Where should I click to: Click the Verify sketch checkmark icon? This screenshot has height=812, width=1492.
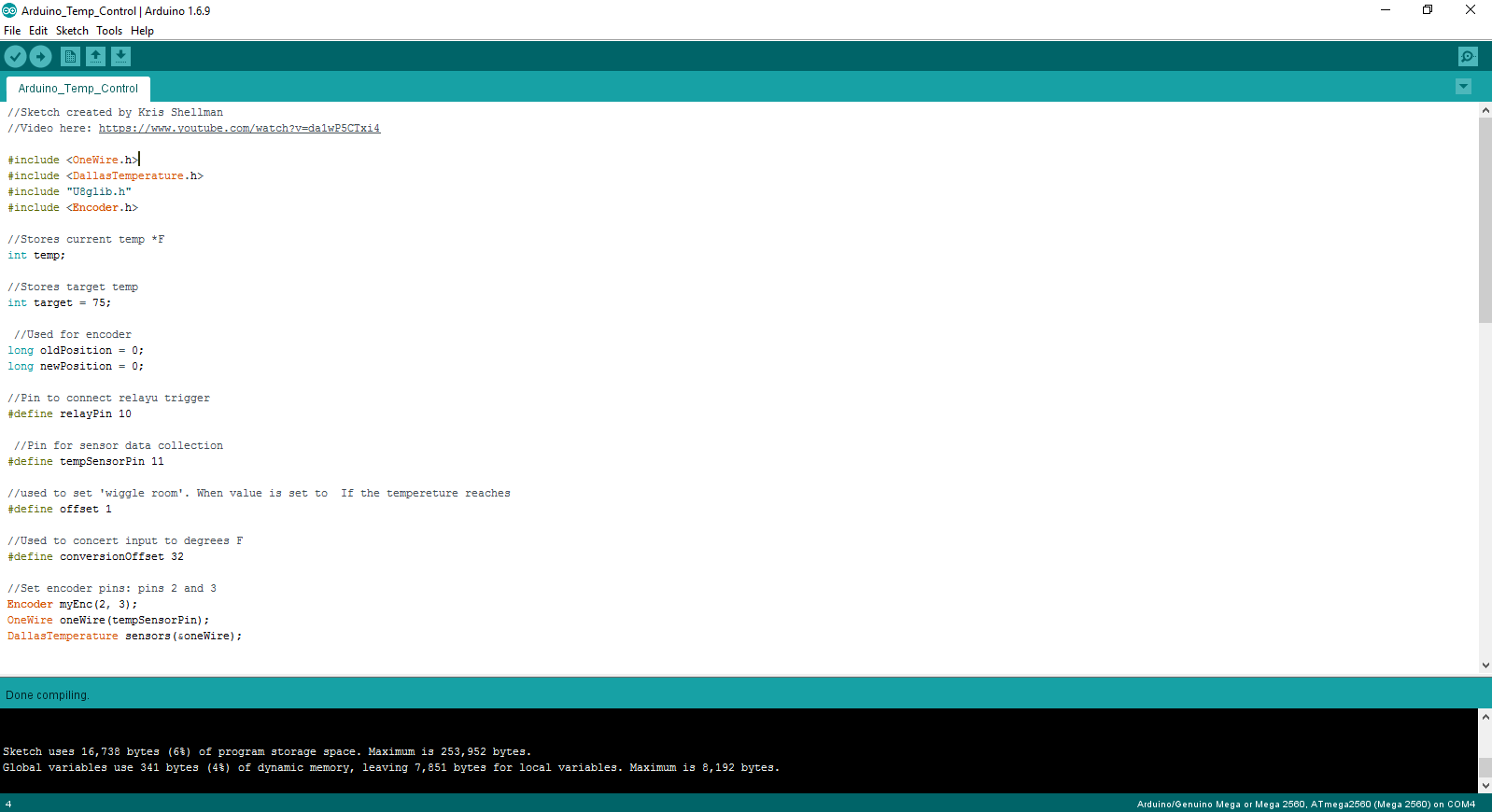point(15,57)
